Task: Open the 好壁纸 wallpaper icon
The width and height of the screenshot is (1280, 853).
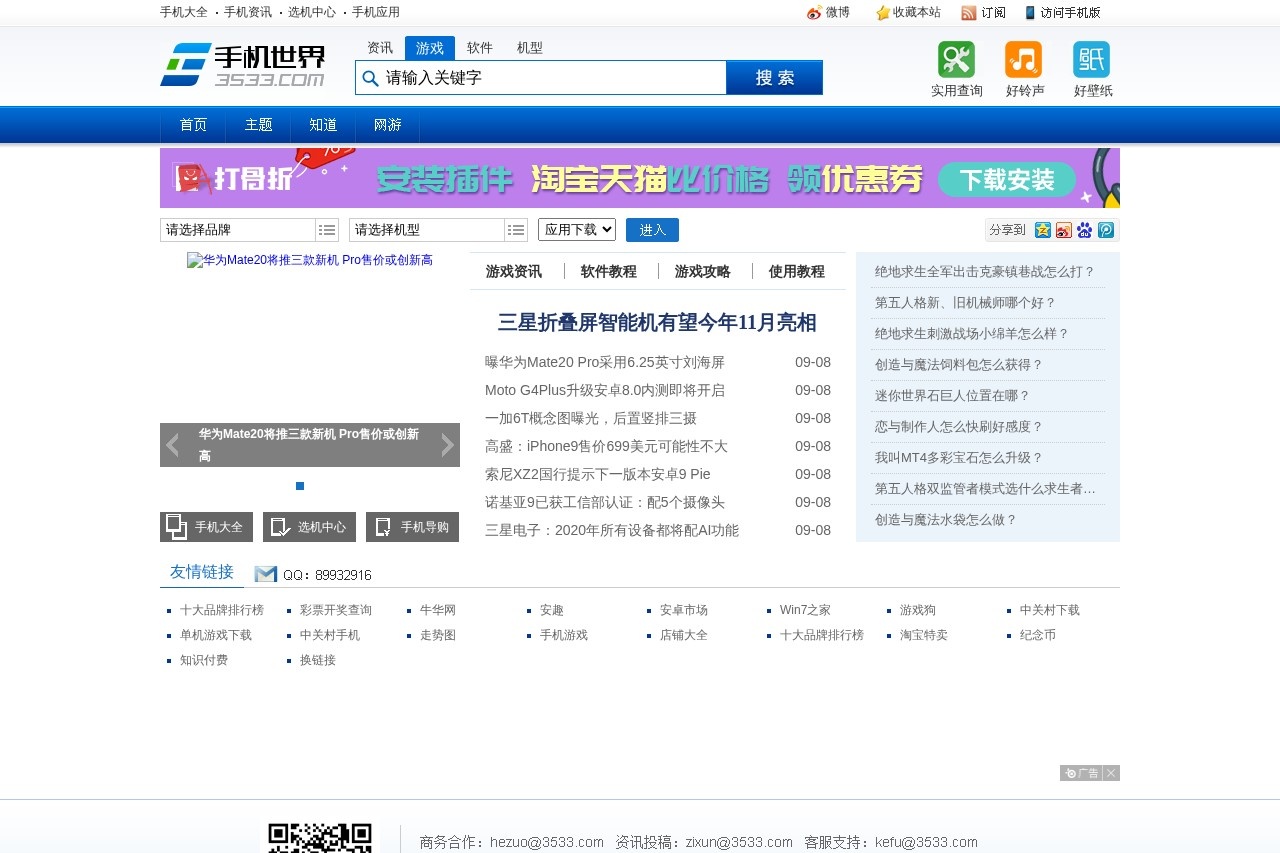Action: click(1091, 59)
